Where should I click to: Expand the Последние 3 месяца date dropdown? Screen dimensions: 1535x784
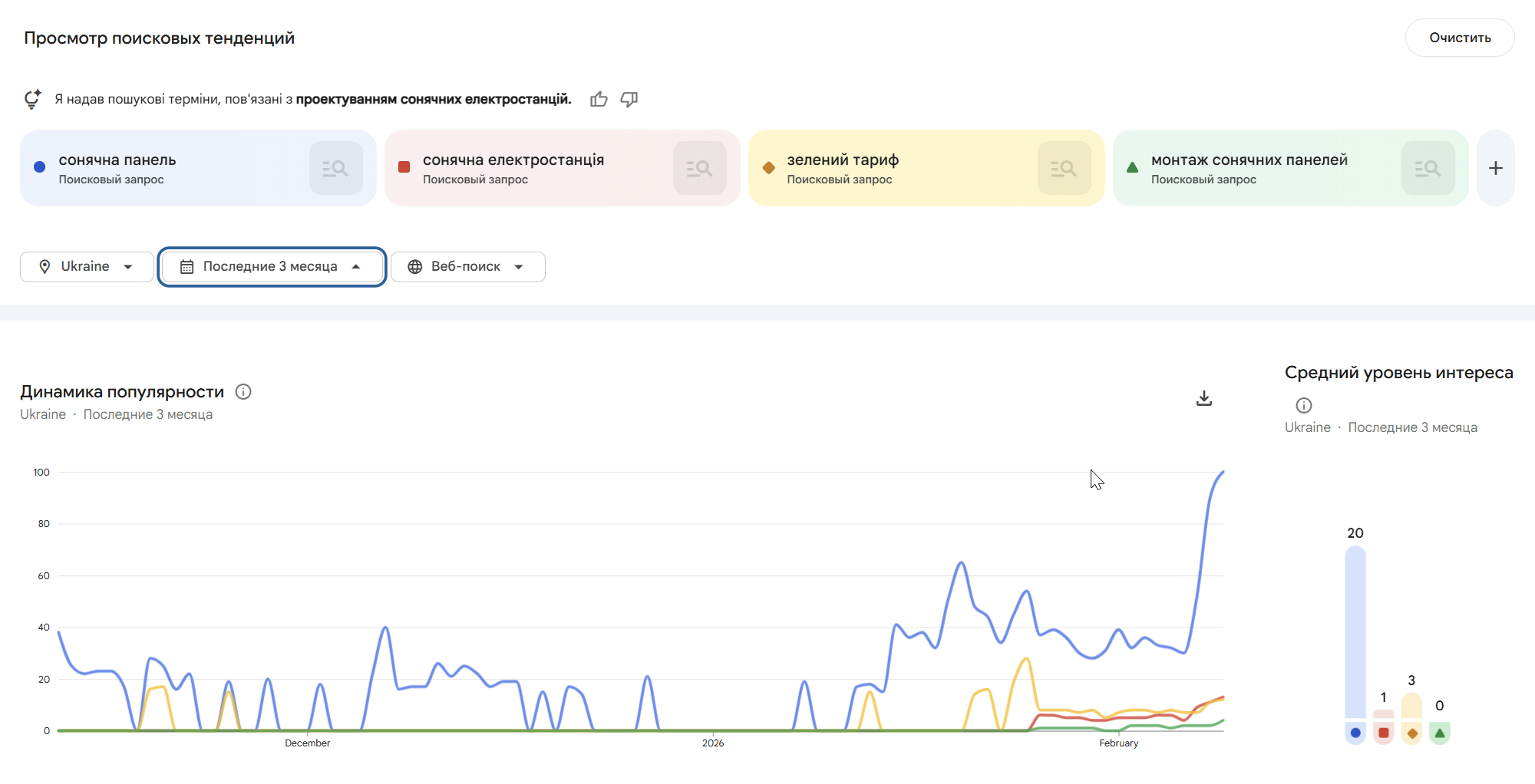[272, 267]
